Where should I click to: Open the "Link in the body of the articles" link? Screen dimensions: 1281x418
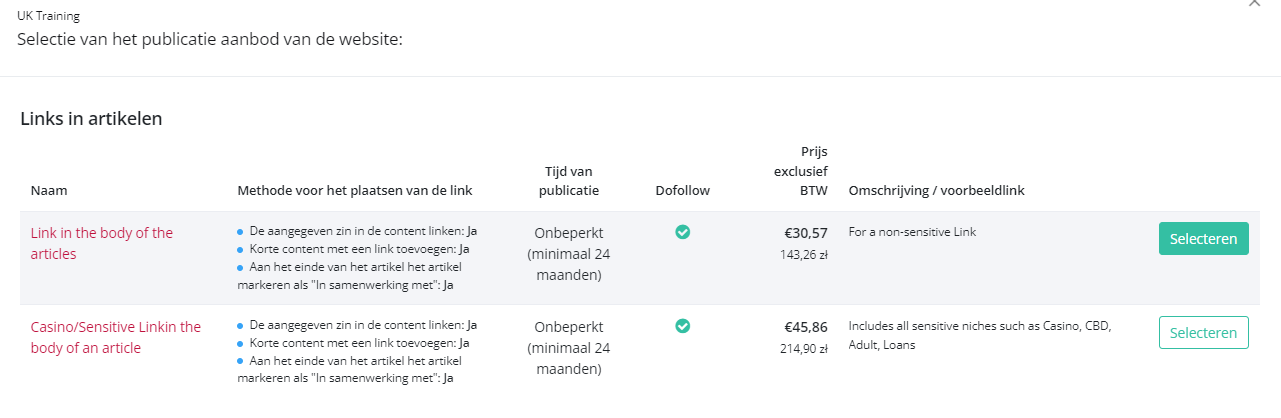102,243
